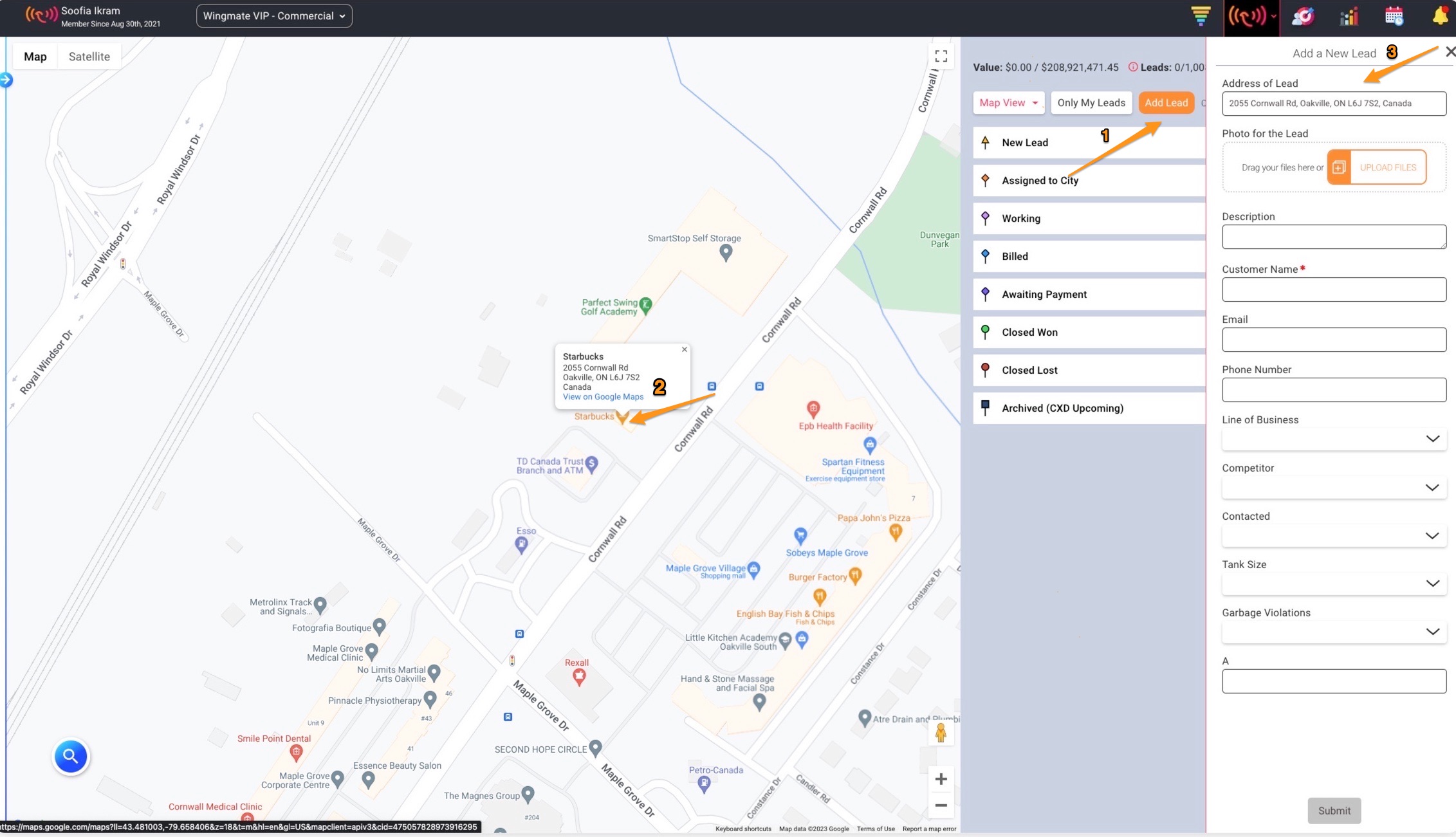
Task: Click the Email input field
Action: (x=1334, y=340)
